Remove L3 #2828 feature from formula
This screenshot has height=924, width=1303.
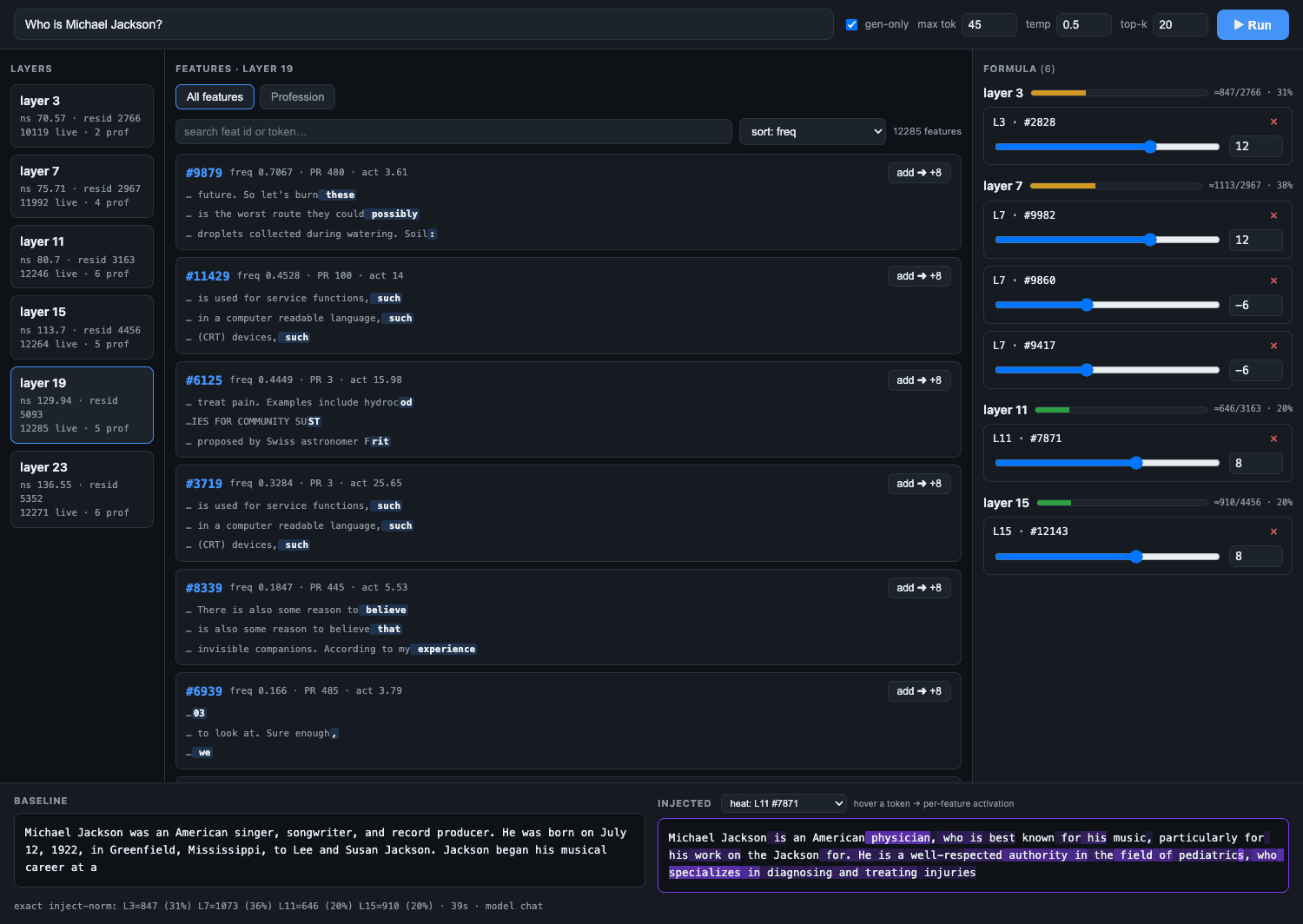tap(1273, 122)
